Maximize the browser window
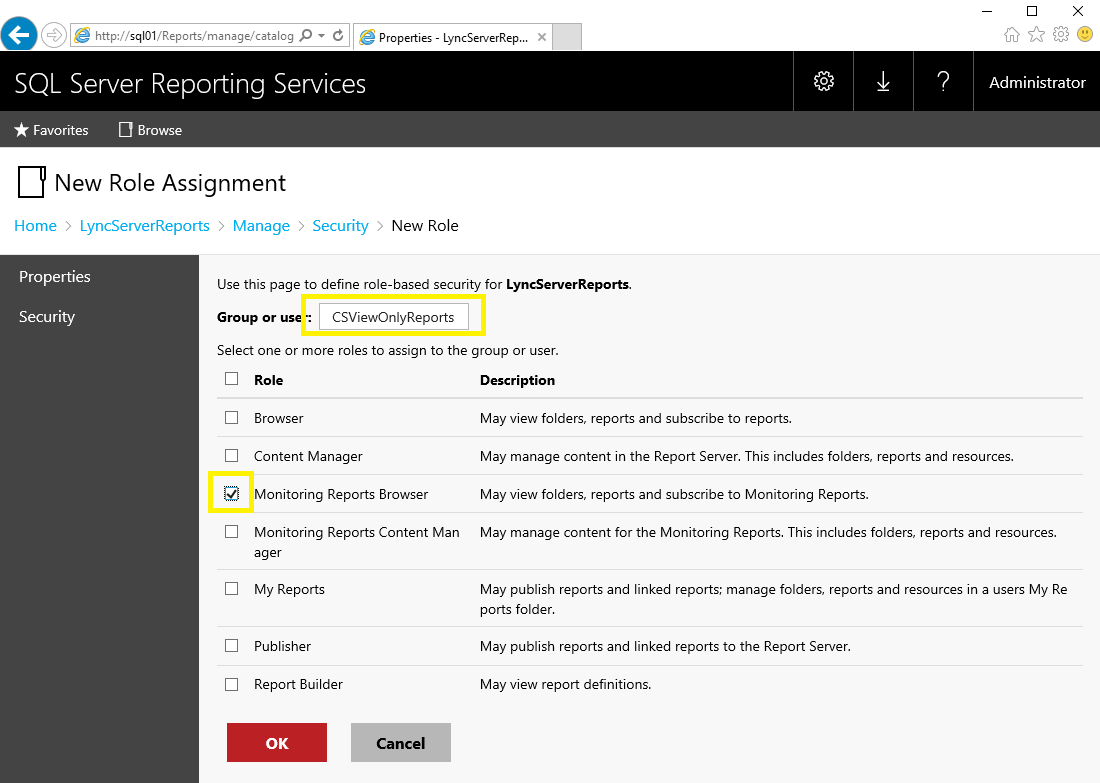The image size is (1100, 783). tap(1032, 11)
